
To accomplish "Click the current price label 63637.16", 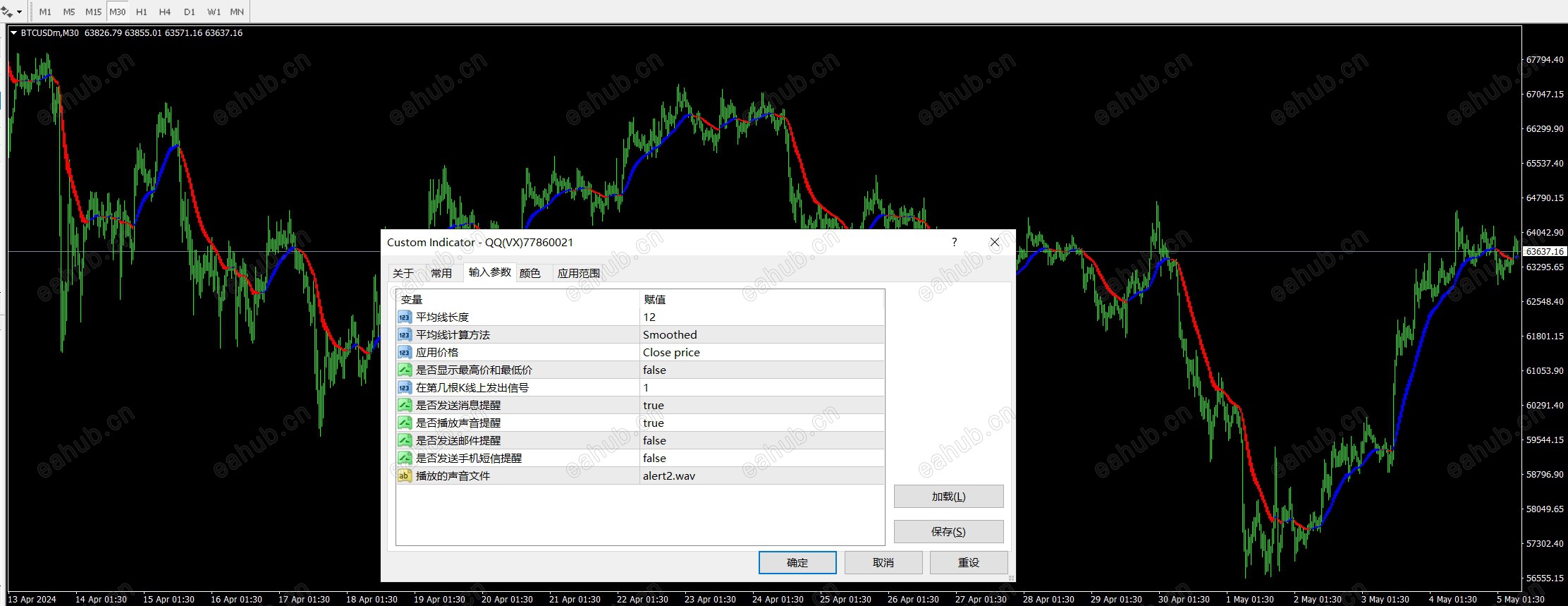I will (x=1545, y=251).
